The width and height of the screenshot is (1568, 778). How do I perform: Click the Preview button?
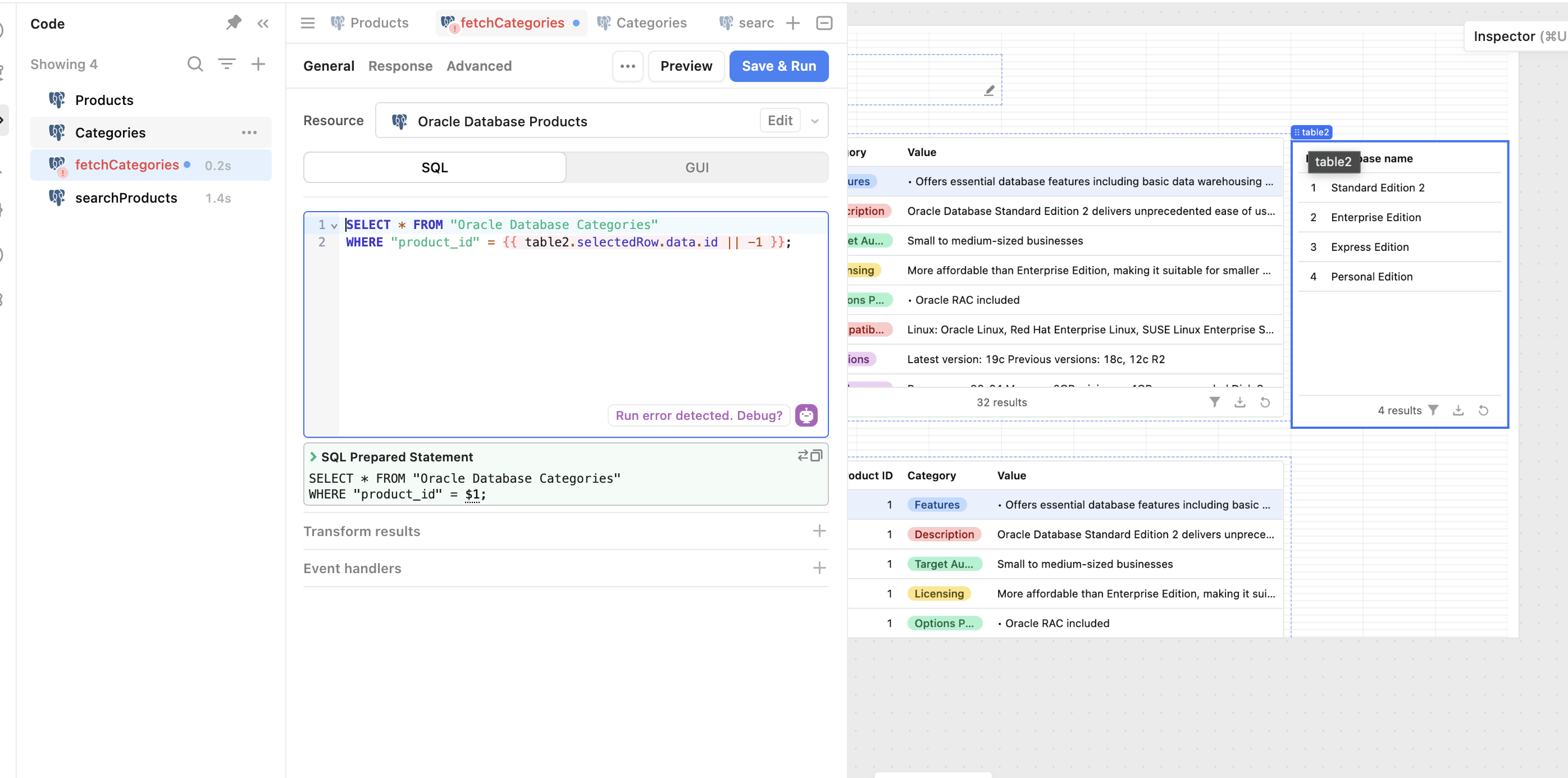coord(686,66)
